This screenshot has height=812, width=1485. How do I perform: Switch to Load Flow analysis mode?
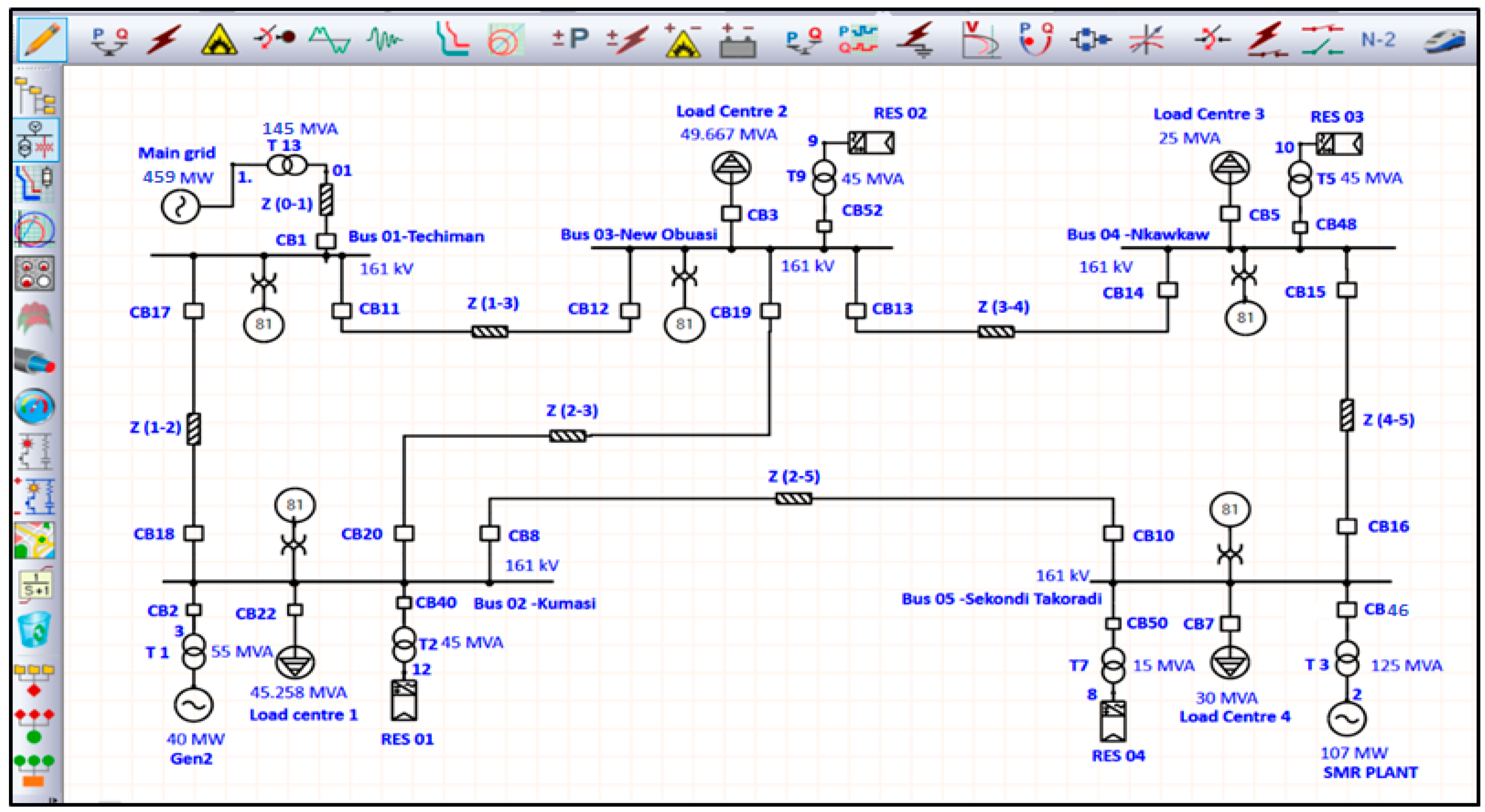click(109, 41)
